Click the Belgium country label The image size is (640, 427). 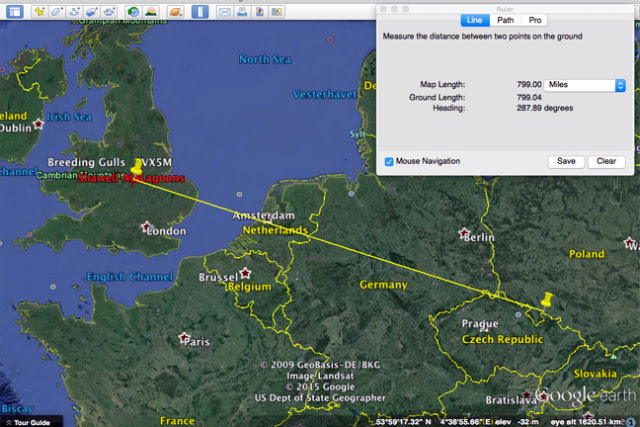tap(249, 287)
